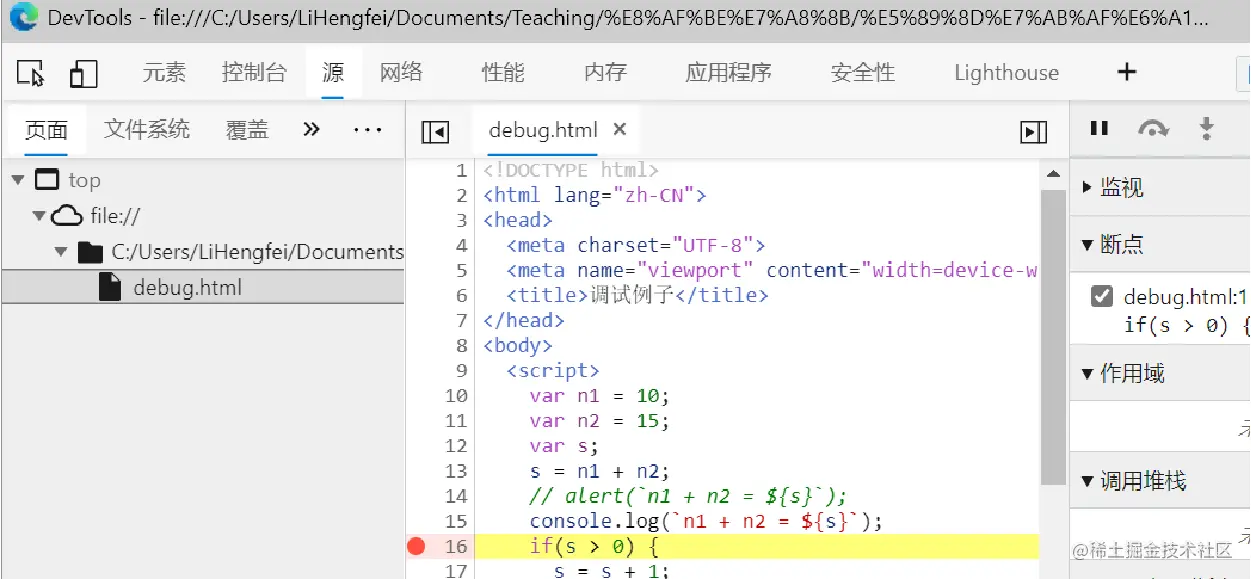Select the 页面 navigator tab

(x=46, y=130)
